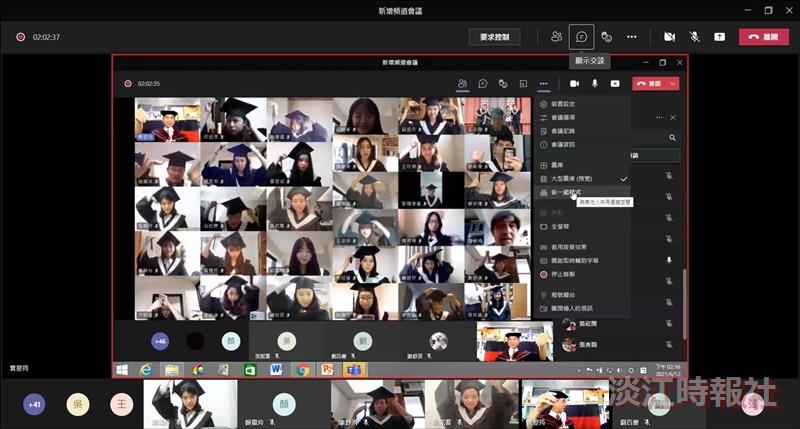Viewport: 800px width, 429px height.
Task: Open Teams icon in shared taskbar
Action: pyautogui.click(x=354, y=370)
